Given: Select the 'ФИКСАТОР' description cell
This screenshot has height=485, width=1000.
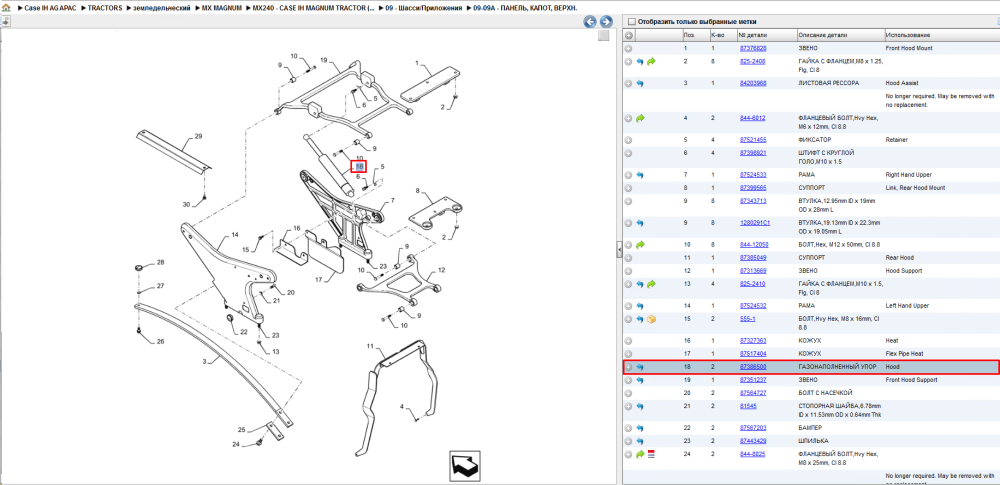Looking at the screenshot, I should pyautogui.click(x=815, y=140).
